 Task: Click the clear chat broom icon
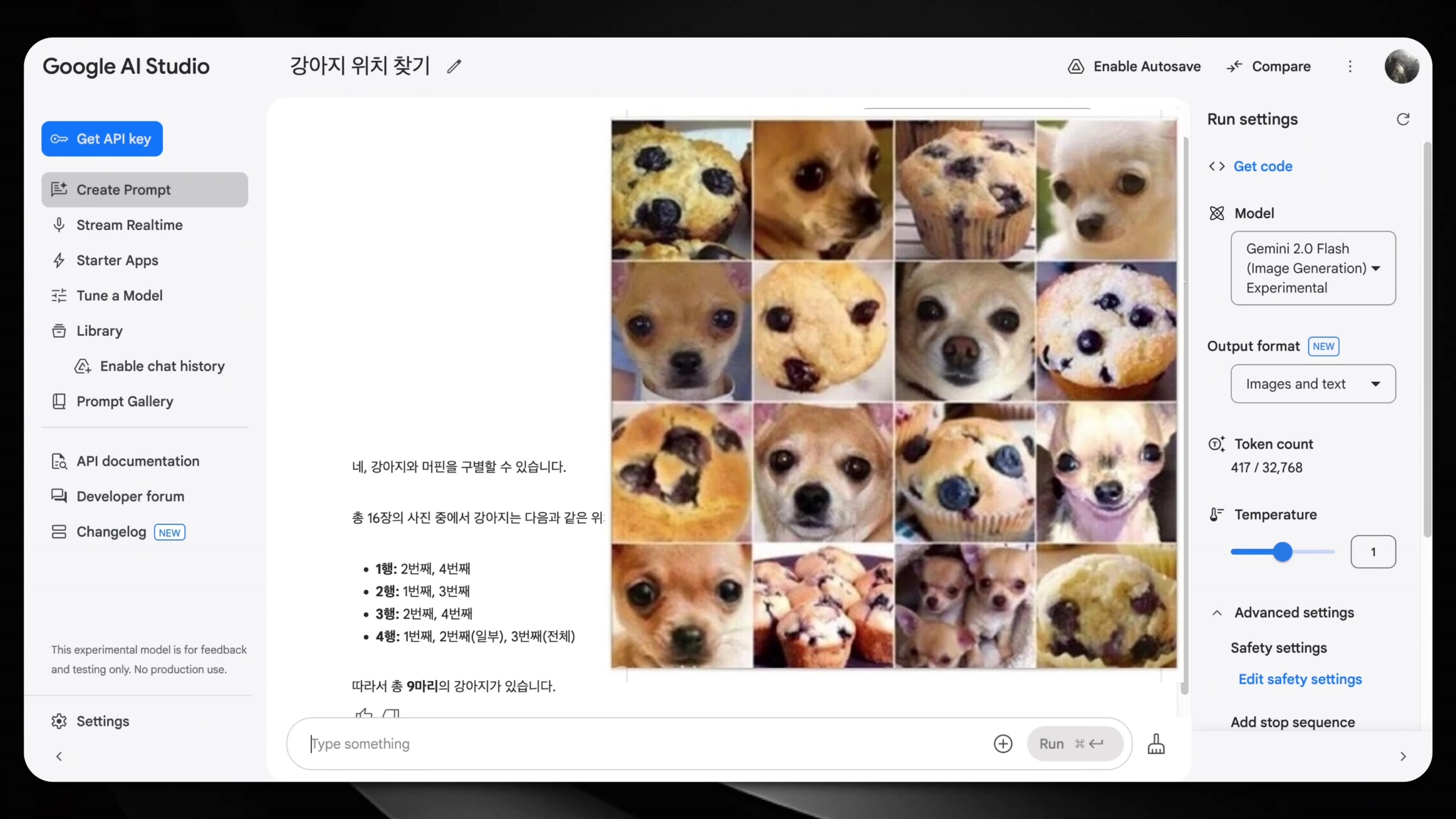click(1156, 744)
